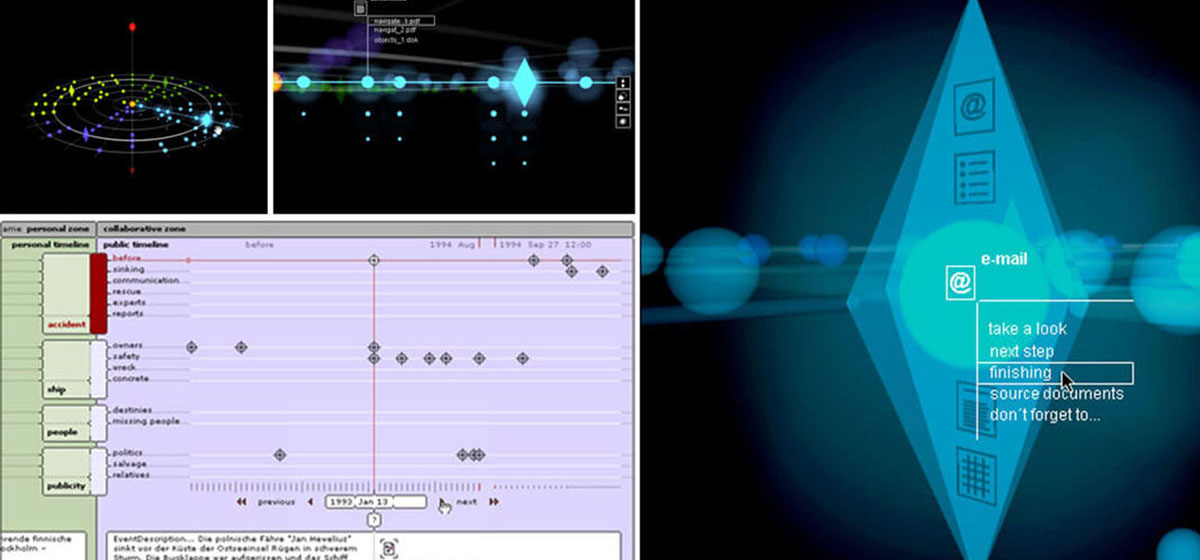This screenshot has width=1200, height=560.
Task: Click the 'next' timeline button
Action: 466,502
